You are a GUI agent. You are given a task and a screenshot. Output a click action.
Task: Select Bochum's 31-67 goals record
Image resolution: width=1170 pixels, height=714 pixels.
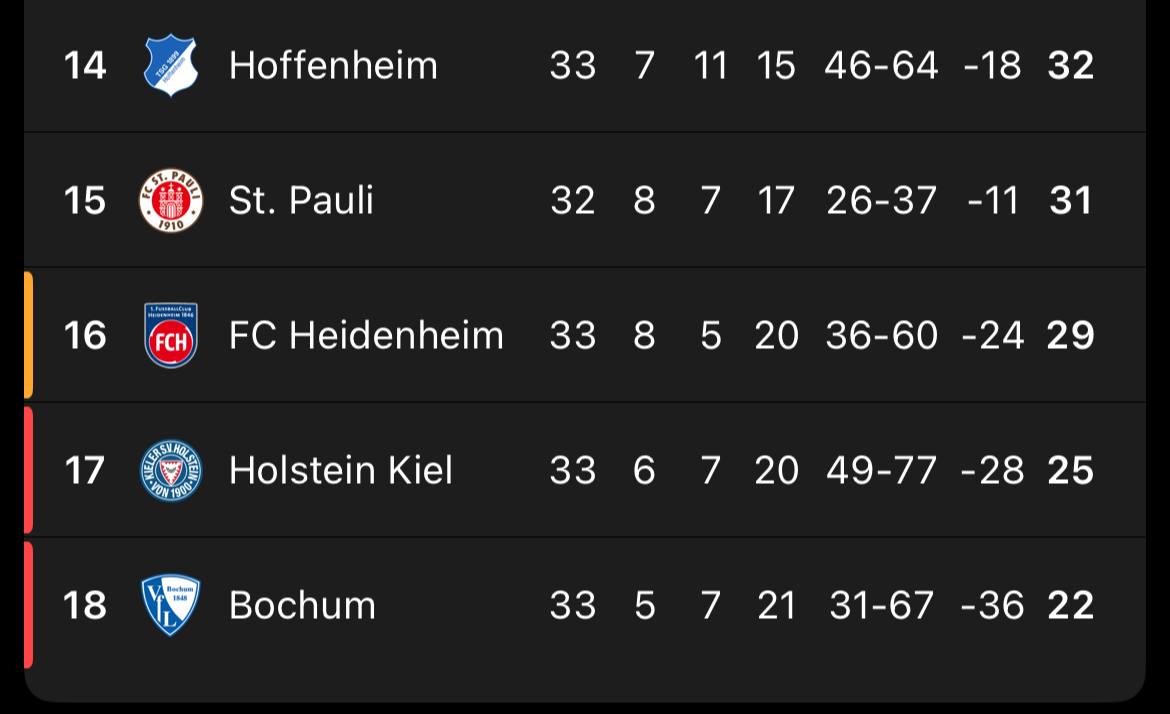[x=881, y=605]
